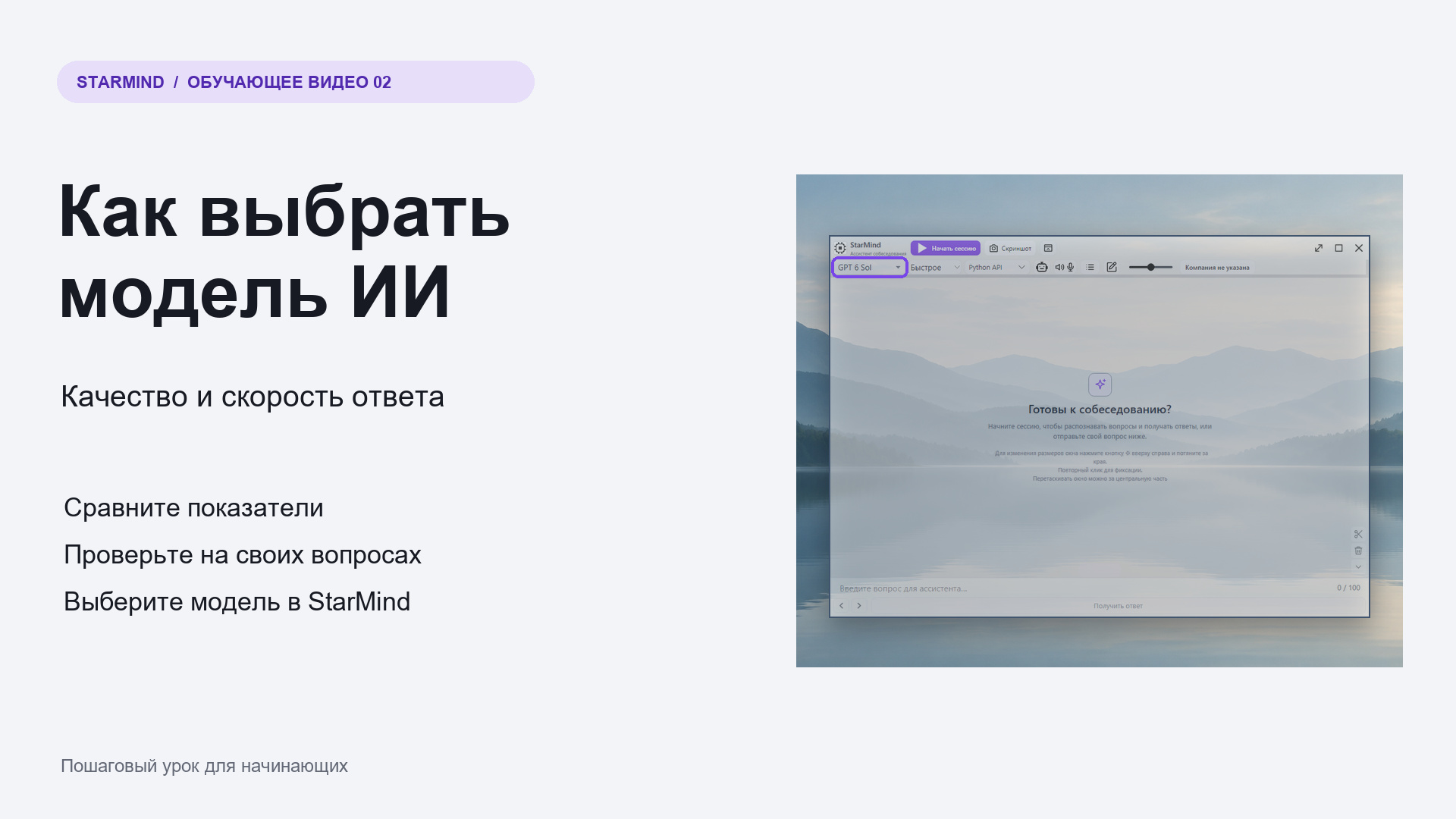Click the scissors icon
The image size is (1456, 819).
click(x=1358, y=534)
